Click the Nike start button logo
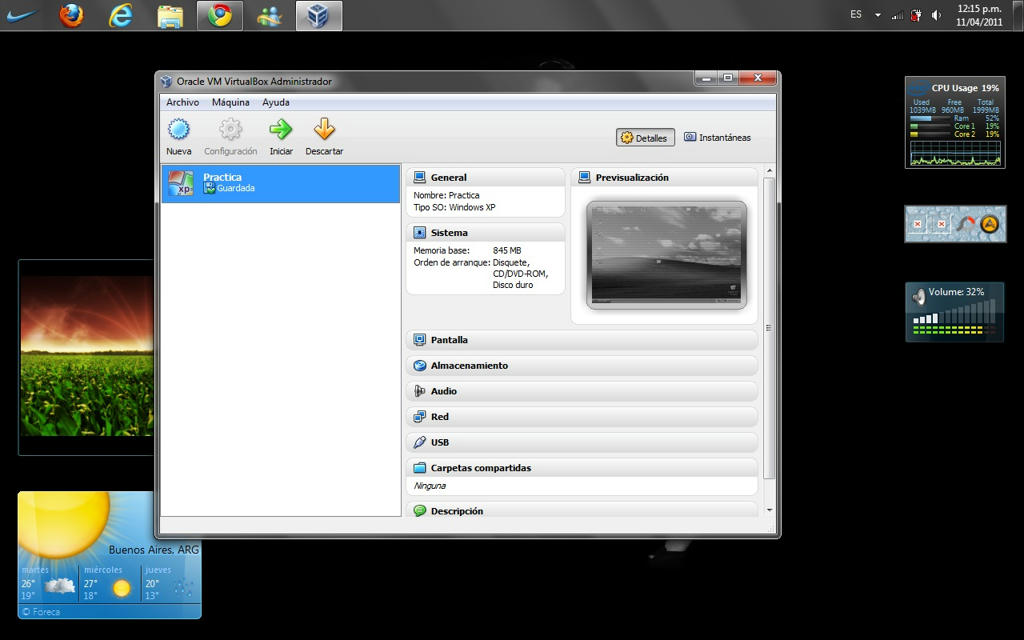The height and width of the screenshot is (640, 1024). (22, 15)
